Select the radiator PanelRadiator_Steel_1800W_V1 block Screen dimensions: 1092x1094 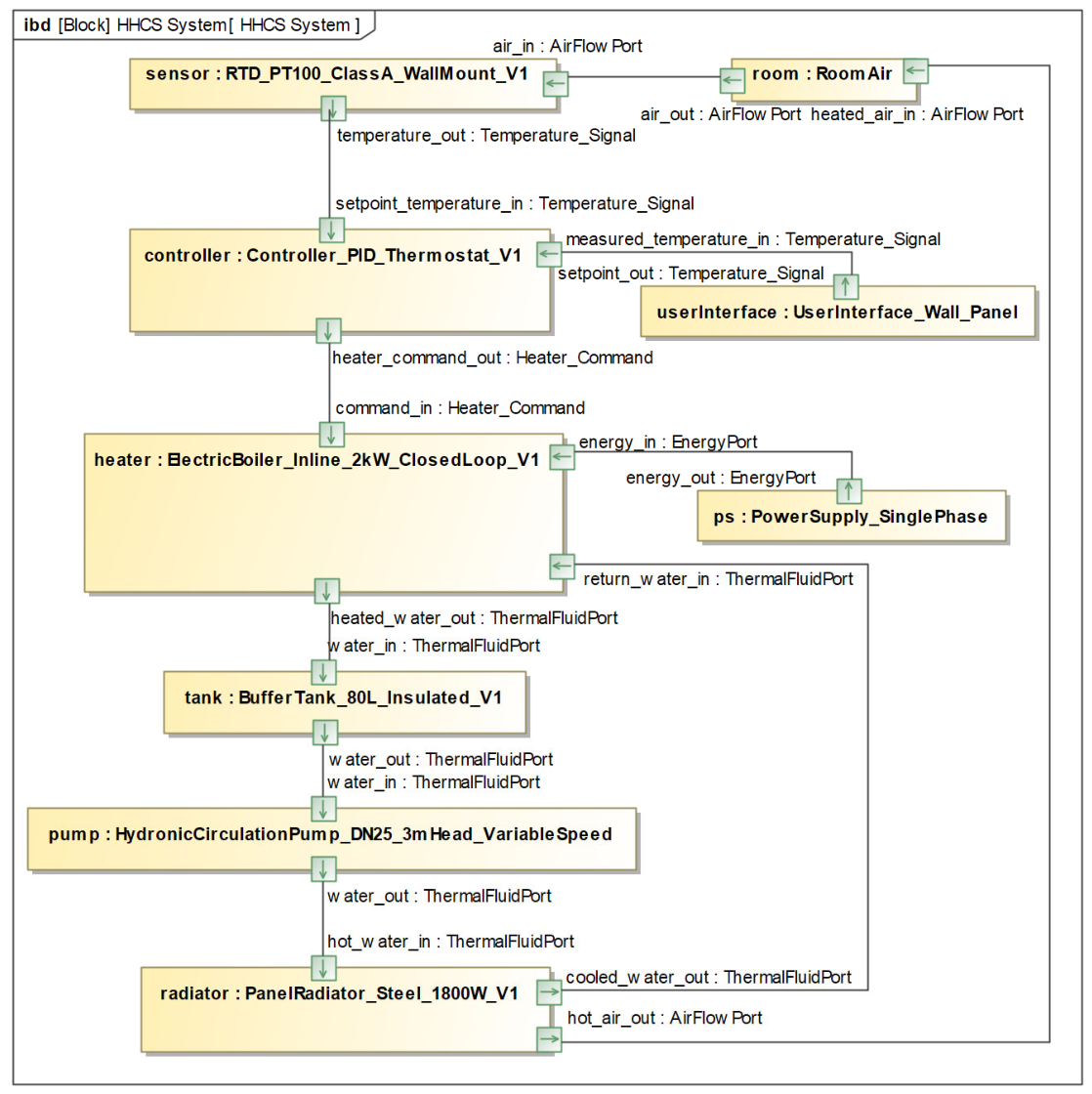click(x=346, y=1009)
